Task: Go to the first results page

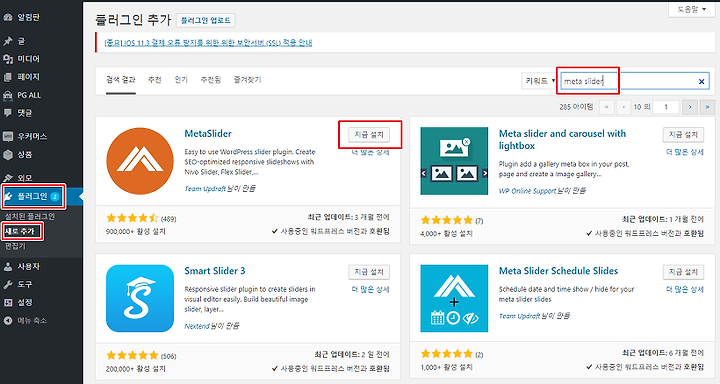Action: [x=607, y=107]
